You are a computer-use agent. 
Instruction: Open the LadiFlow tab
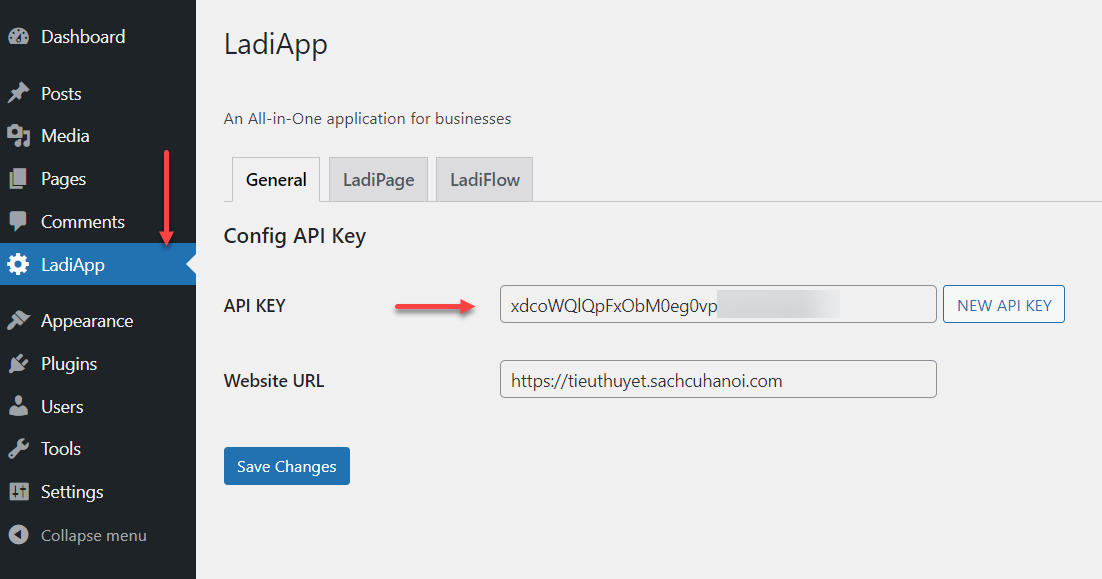pos(484,180)
